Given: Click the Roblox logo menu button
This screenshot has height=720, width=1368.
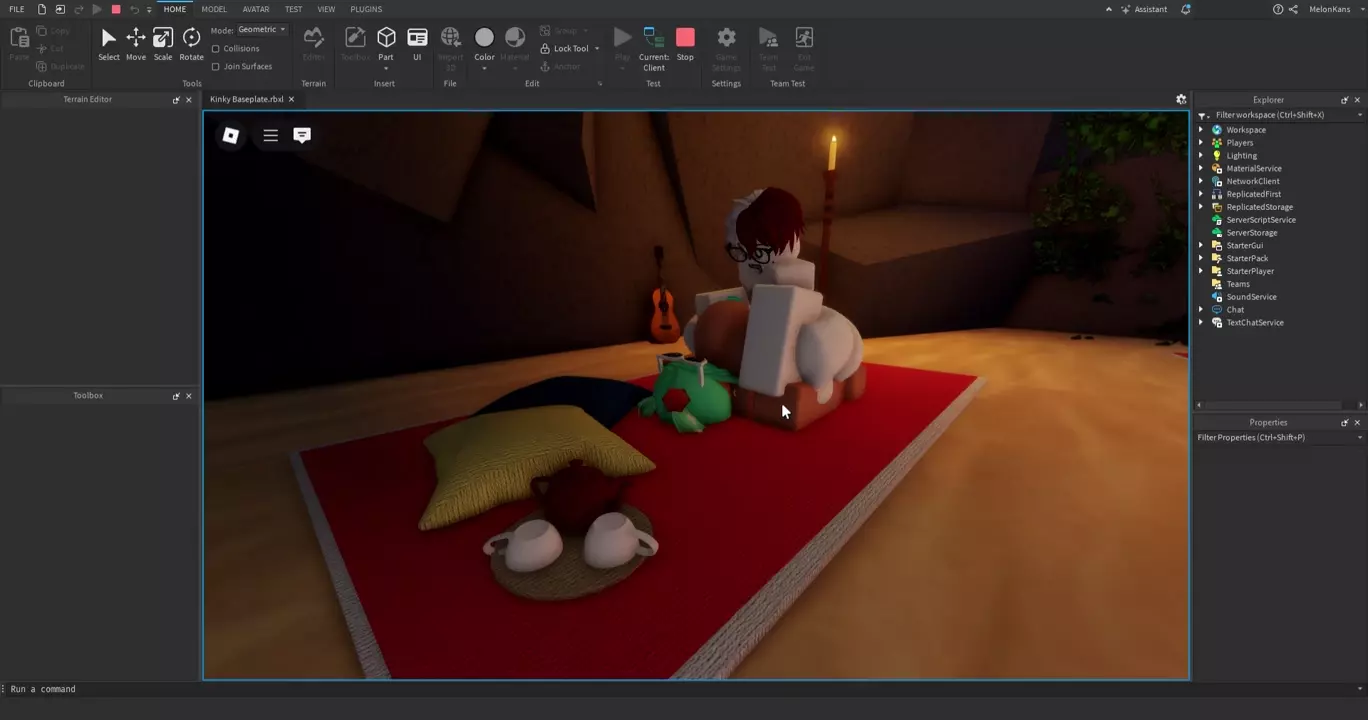Looking at the screenshot, I should point(231,135).
